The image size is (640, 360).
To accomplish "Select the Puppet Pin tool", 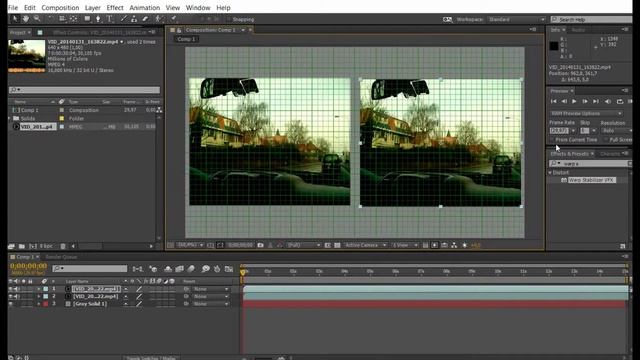I will coord(173,19).
